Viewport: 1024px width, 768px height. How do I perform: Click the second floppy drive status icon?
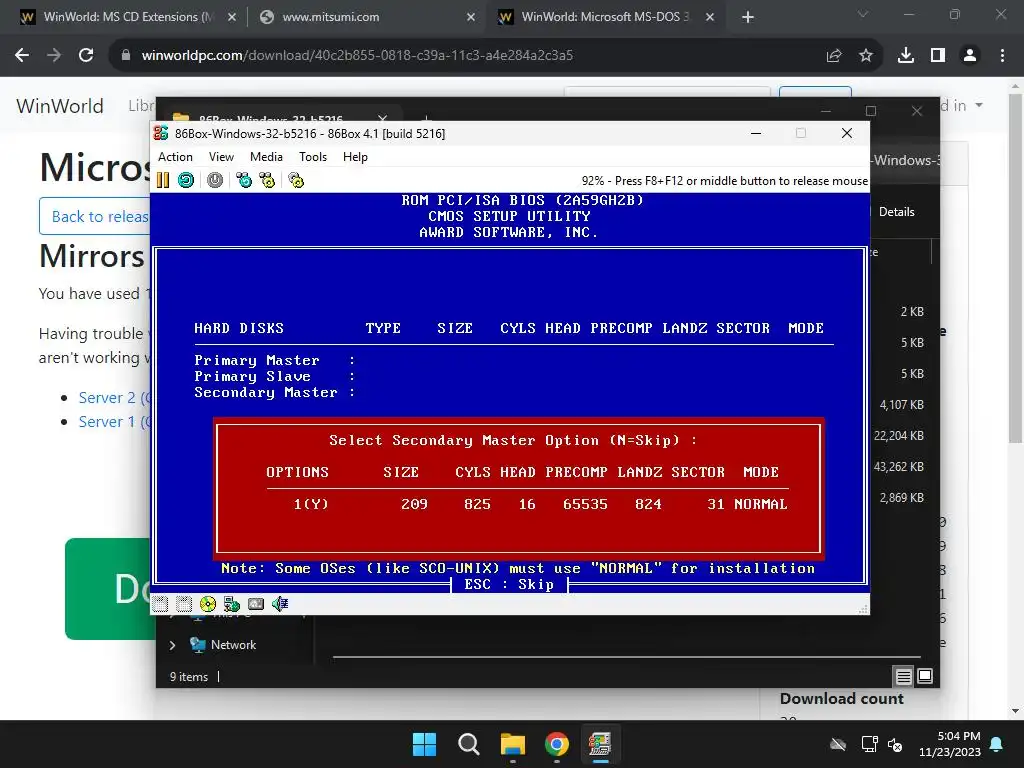(x=184, y=604)
